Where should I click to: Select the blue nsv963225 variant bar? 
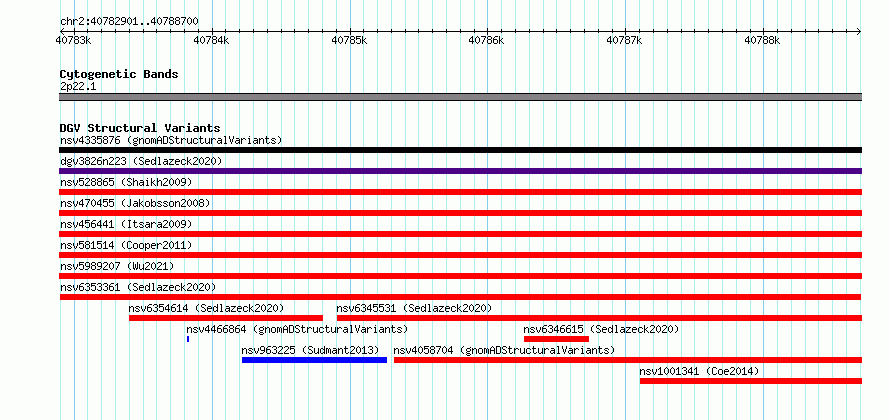tap(314, 360)
